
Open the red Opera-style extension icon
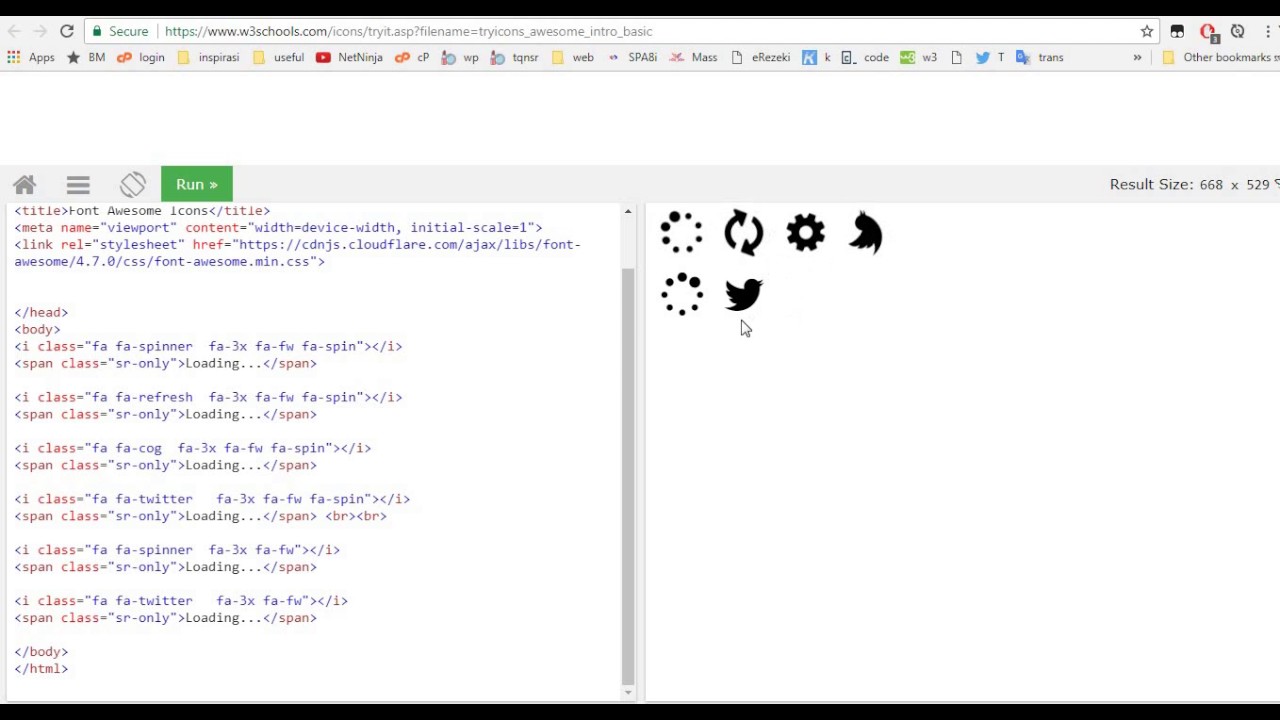pos(1207,32)
